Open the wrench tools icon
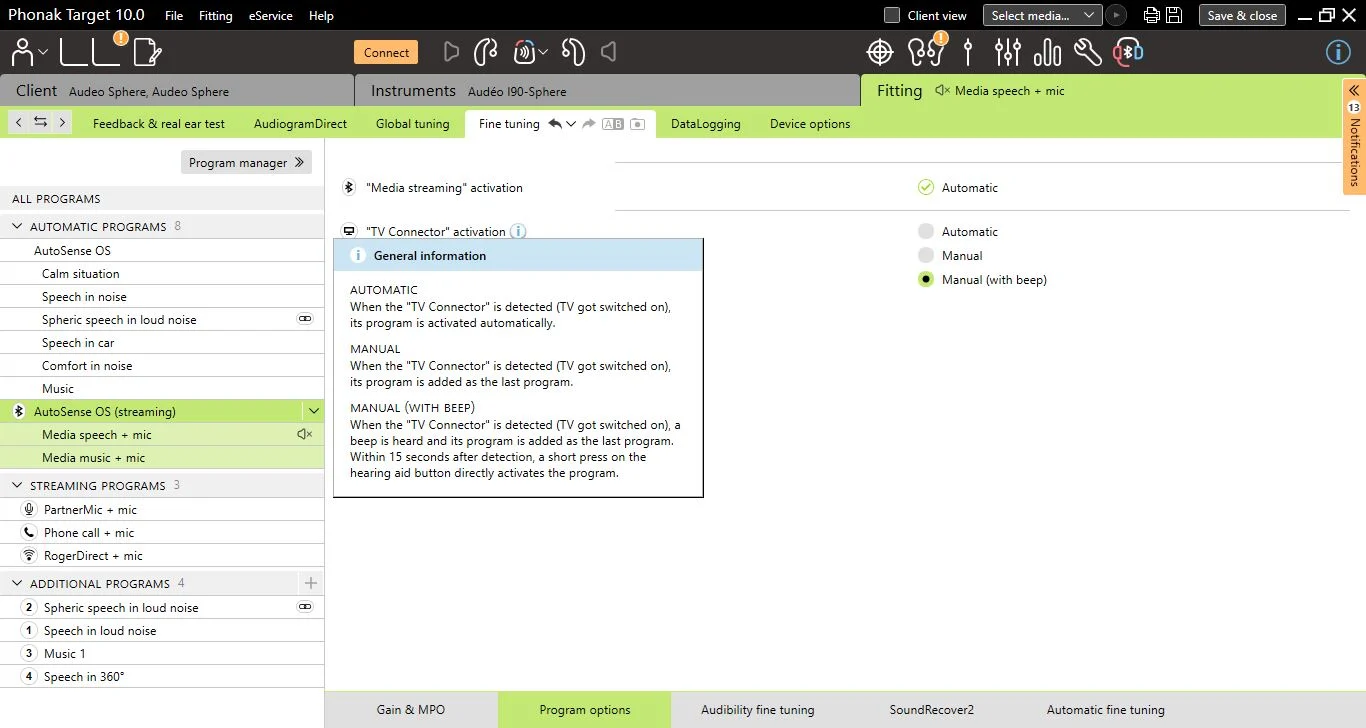Viewport: 1366px width, 728px height. tap(1087, 51)
